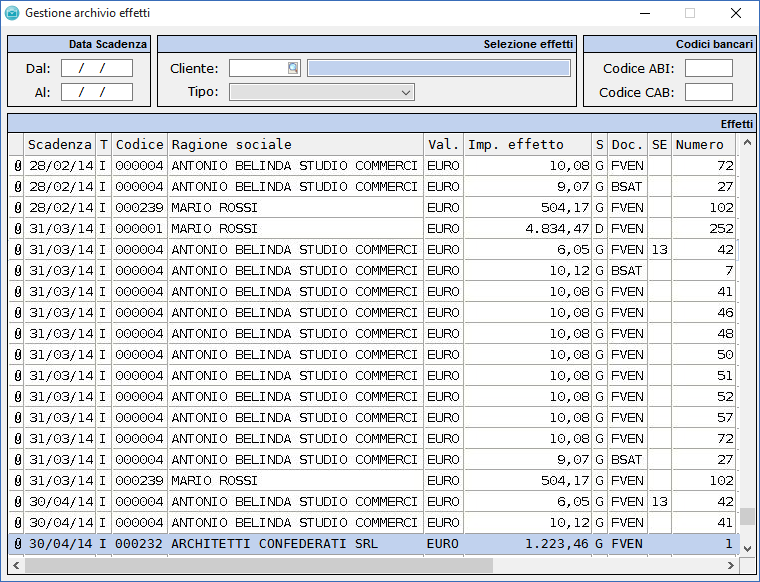Viewport: 760px width, 582px height.
Task: Click the Doc. column header
Action: [x=627, y=144]
